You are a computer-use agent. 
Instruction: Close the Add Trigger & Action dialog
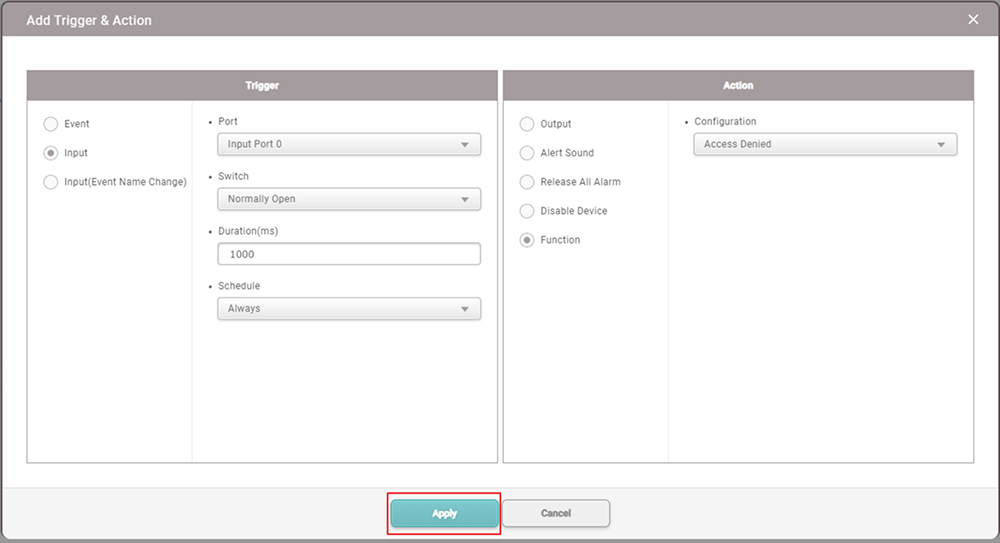[x=973, y=20]
